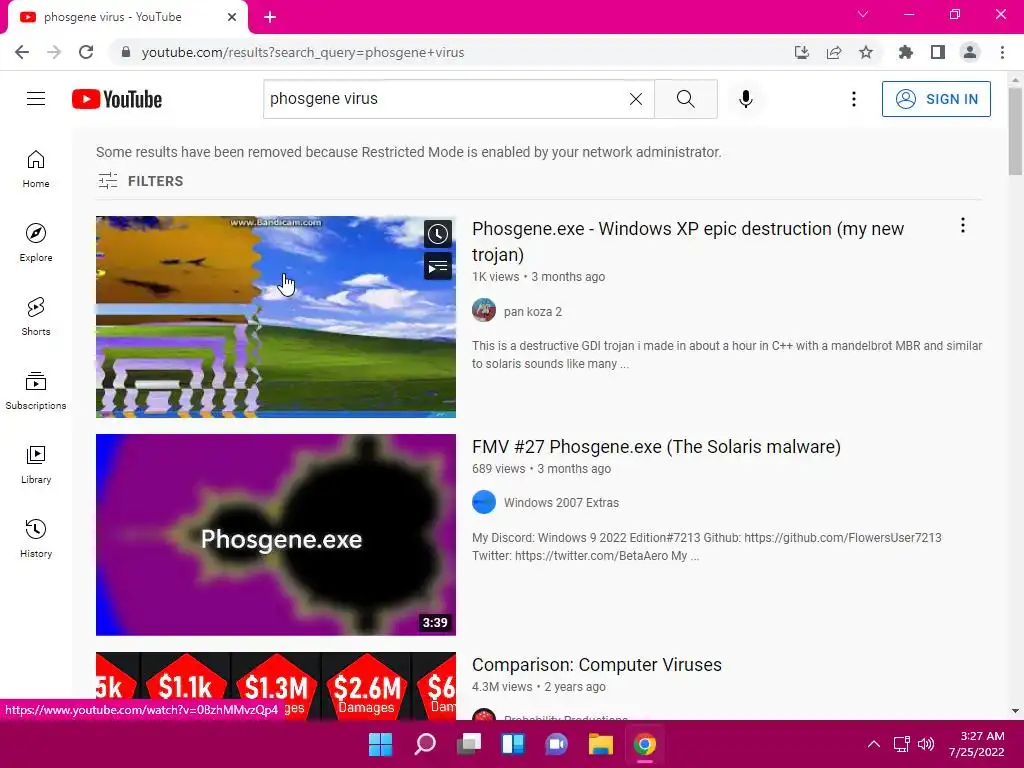Viewport: 1024px width, 768px height.
Task: Open FMV #27 Phosgene.exe video title
Action: click(x=656, y=447)
